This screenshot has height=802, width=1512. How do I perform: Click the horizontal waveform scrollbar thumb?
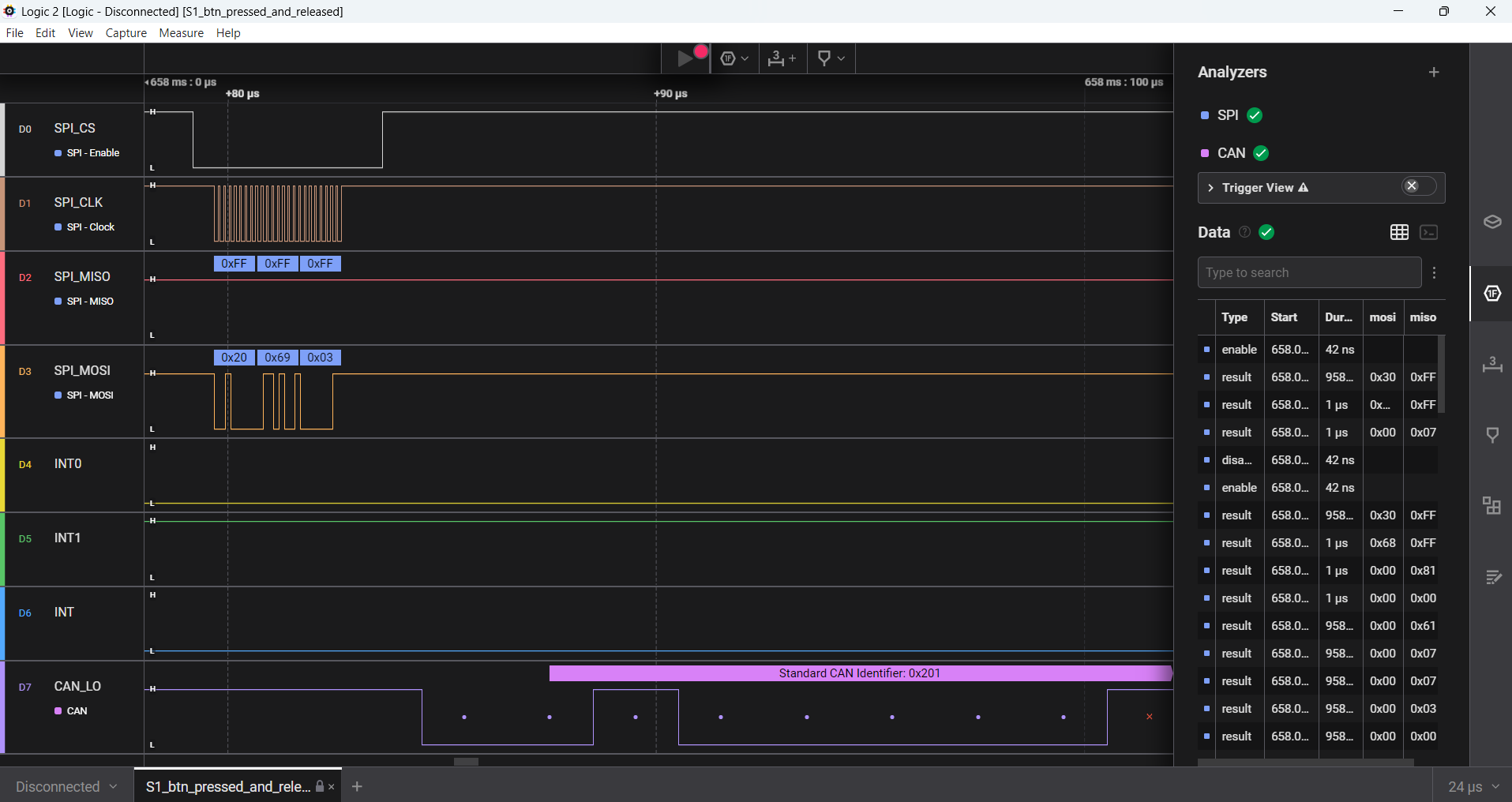click(x=466, y=762)
